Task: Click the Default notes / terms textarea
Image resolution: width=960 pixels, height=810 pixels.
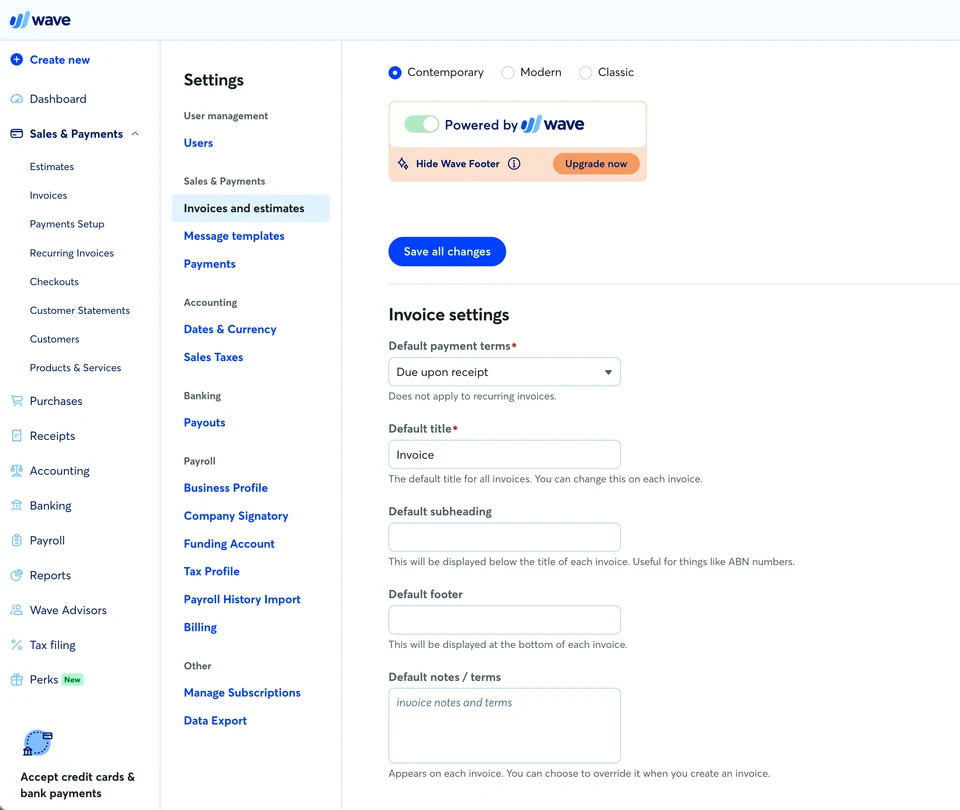Action: point(504,726)
